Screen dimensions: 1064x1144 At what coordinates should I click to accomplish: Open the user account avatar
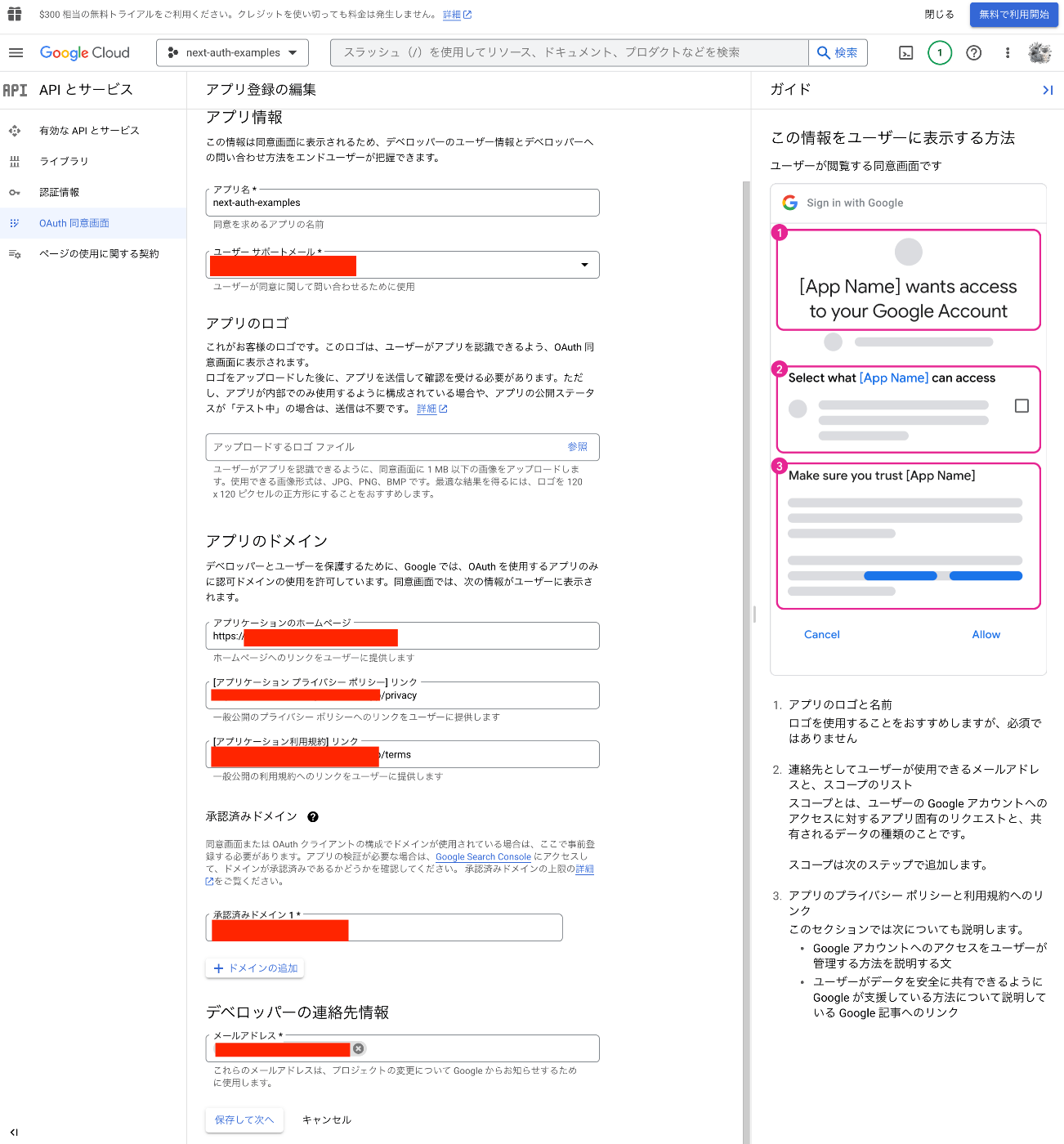point(1039,52)
